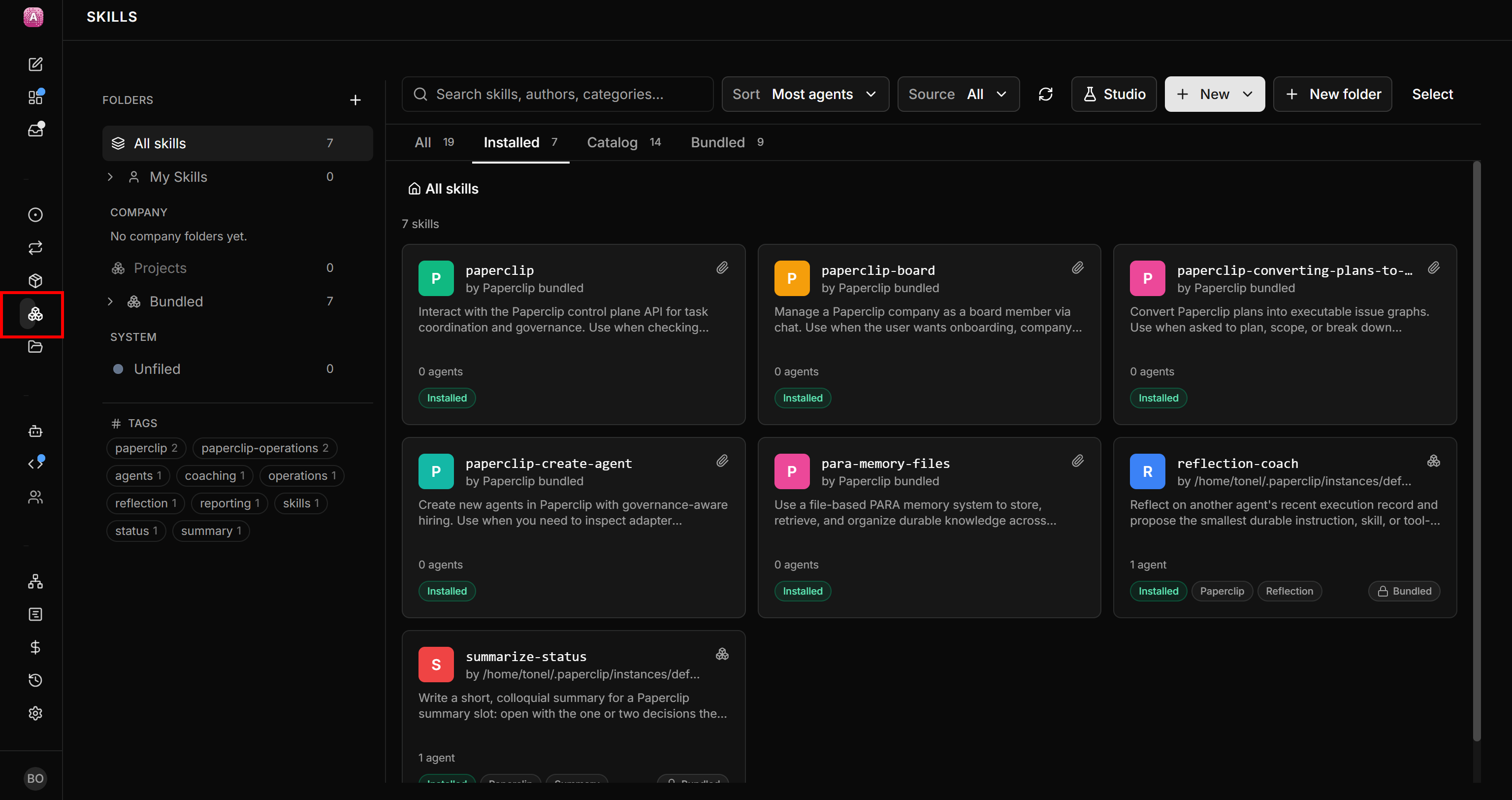Screen dimensions: 1512x800
Task: Click the Reflection tag on reflection-coach card
Action: [1289, 591]
